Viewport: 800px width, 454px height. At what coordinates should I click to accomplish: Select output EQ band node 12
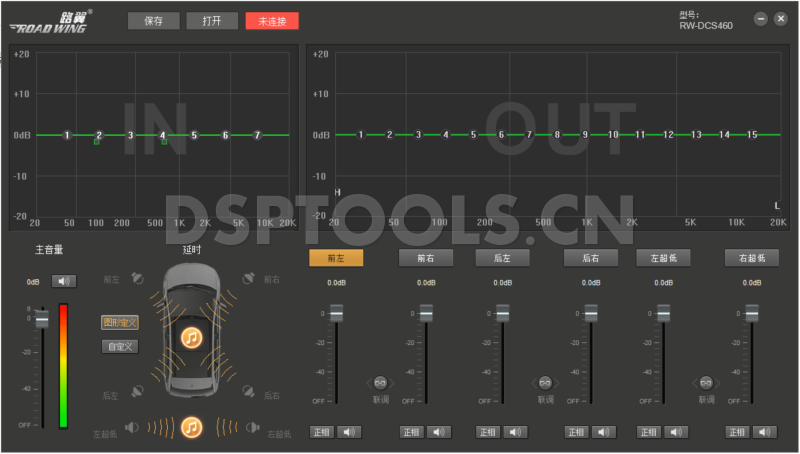click(668, 135)
